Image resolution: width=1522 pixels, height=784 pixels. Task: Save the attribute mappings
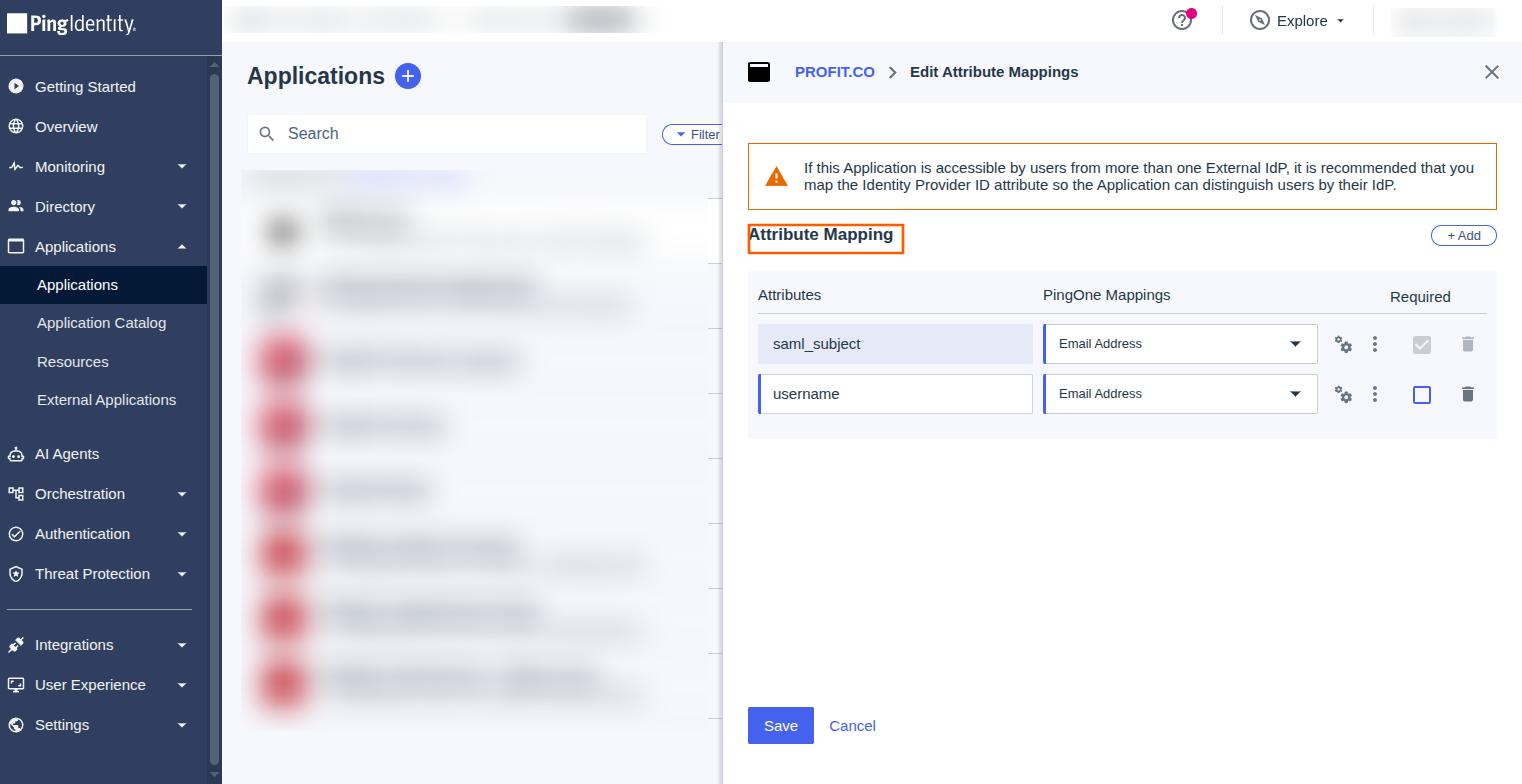pos(781,726)
